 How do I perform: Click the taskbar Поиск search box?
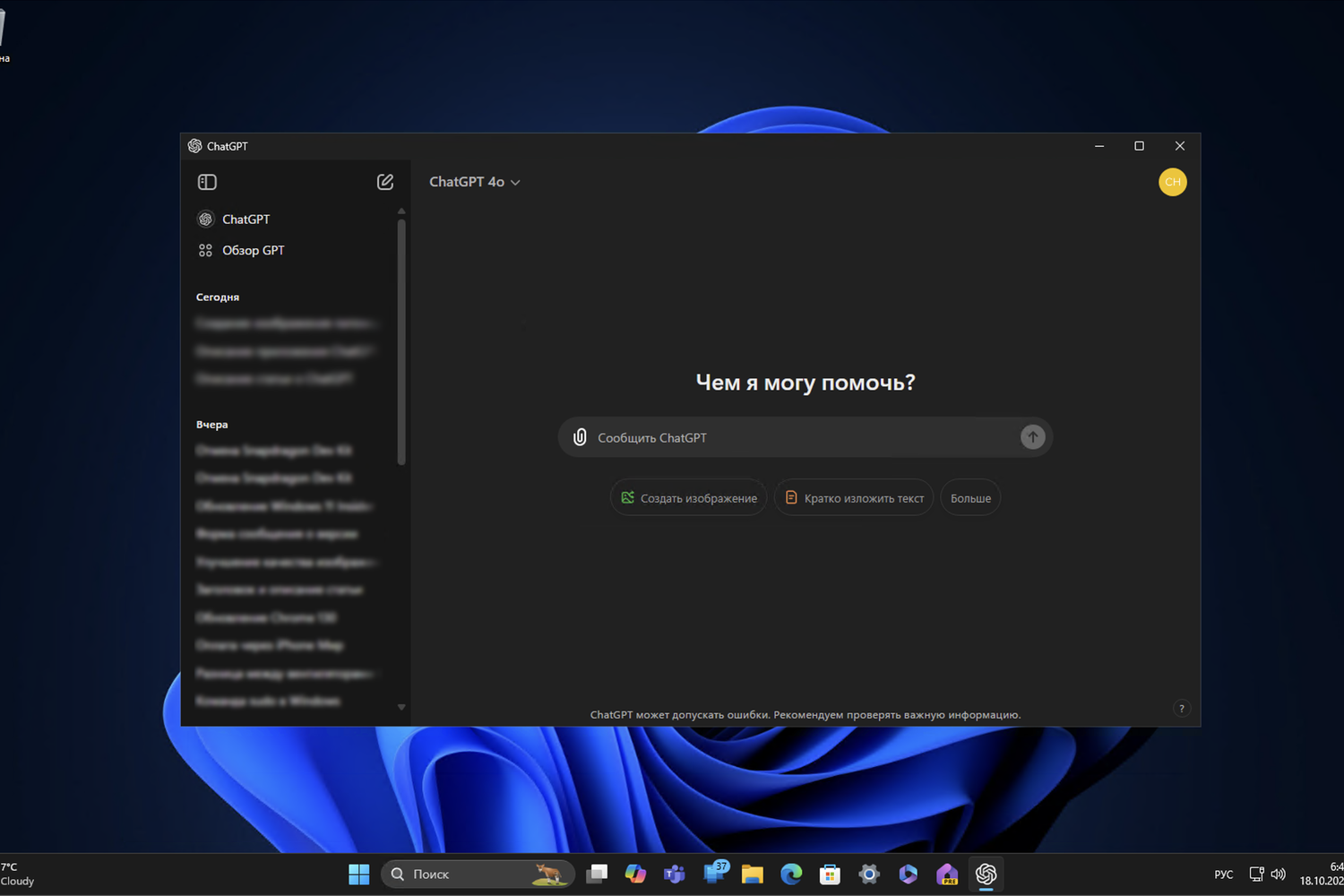[478, 874]
